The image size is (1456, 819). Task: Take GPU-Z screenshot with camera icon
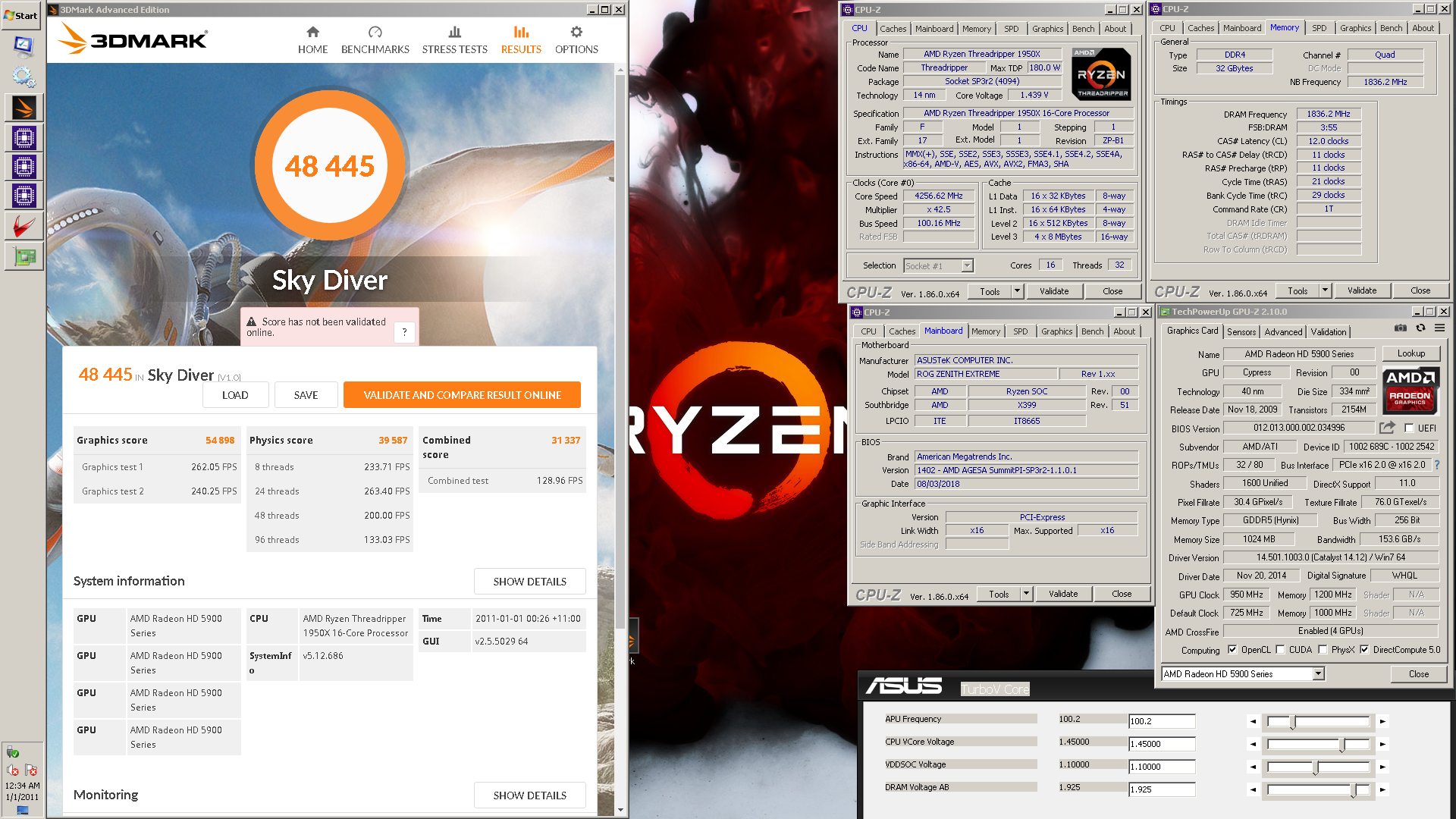coord(1401,328)
